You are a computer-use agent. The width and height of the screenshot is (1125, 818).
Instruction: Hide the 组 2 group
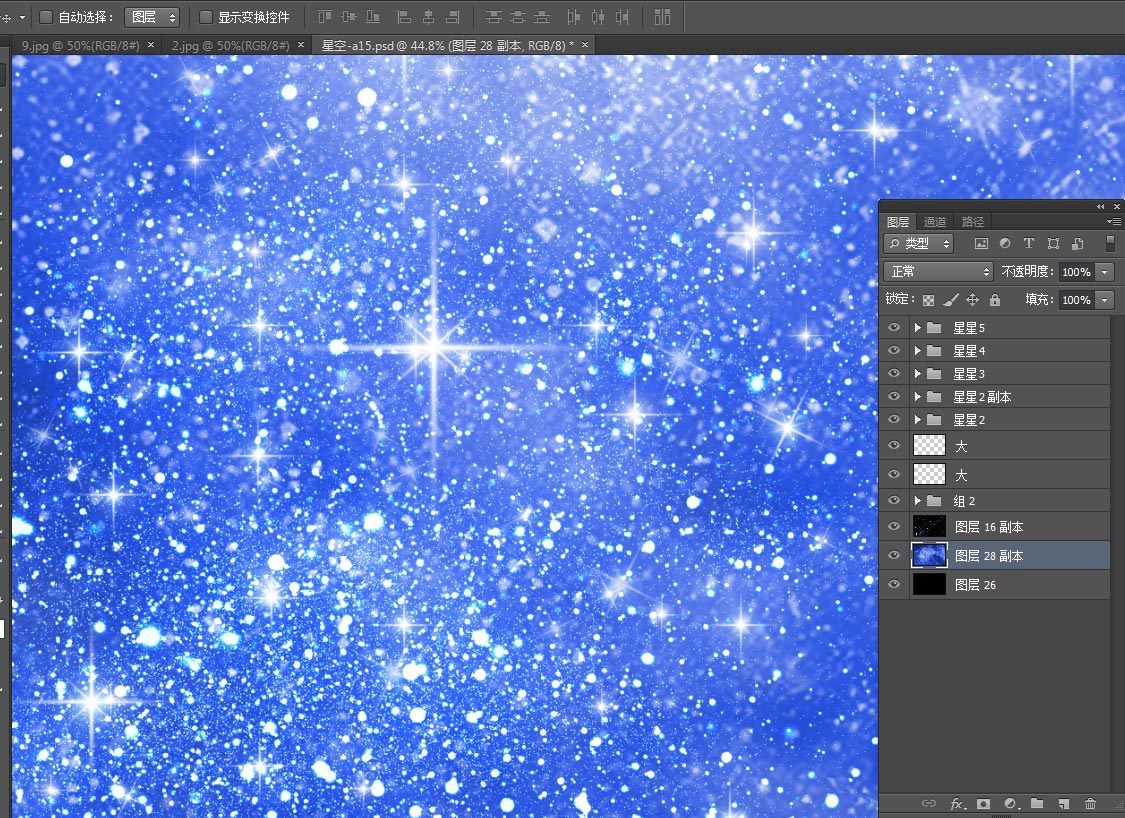click(894, 500)
